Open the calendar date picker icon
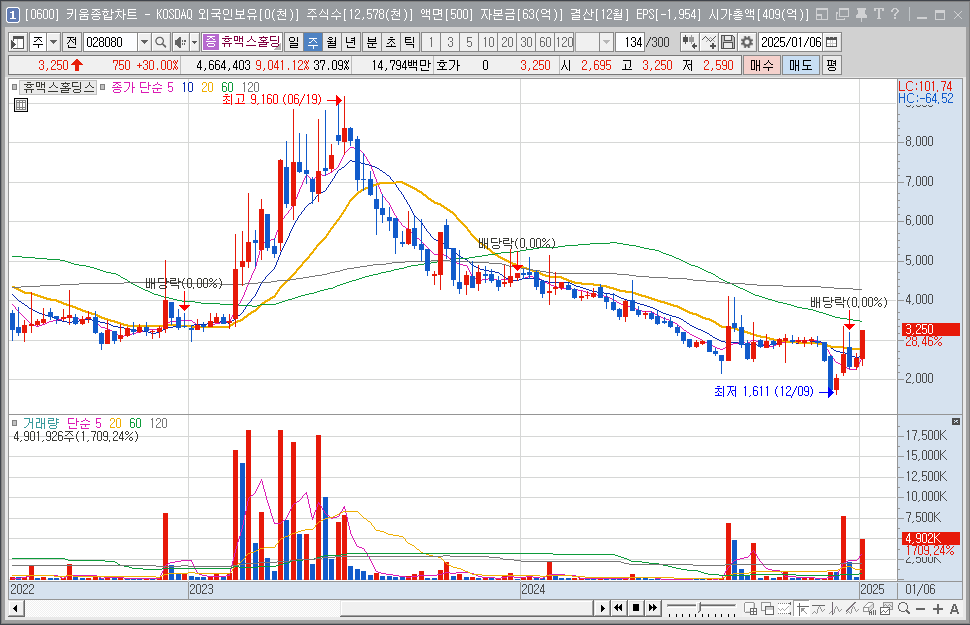The image size is (970, 625). (832, 42)
